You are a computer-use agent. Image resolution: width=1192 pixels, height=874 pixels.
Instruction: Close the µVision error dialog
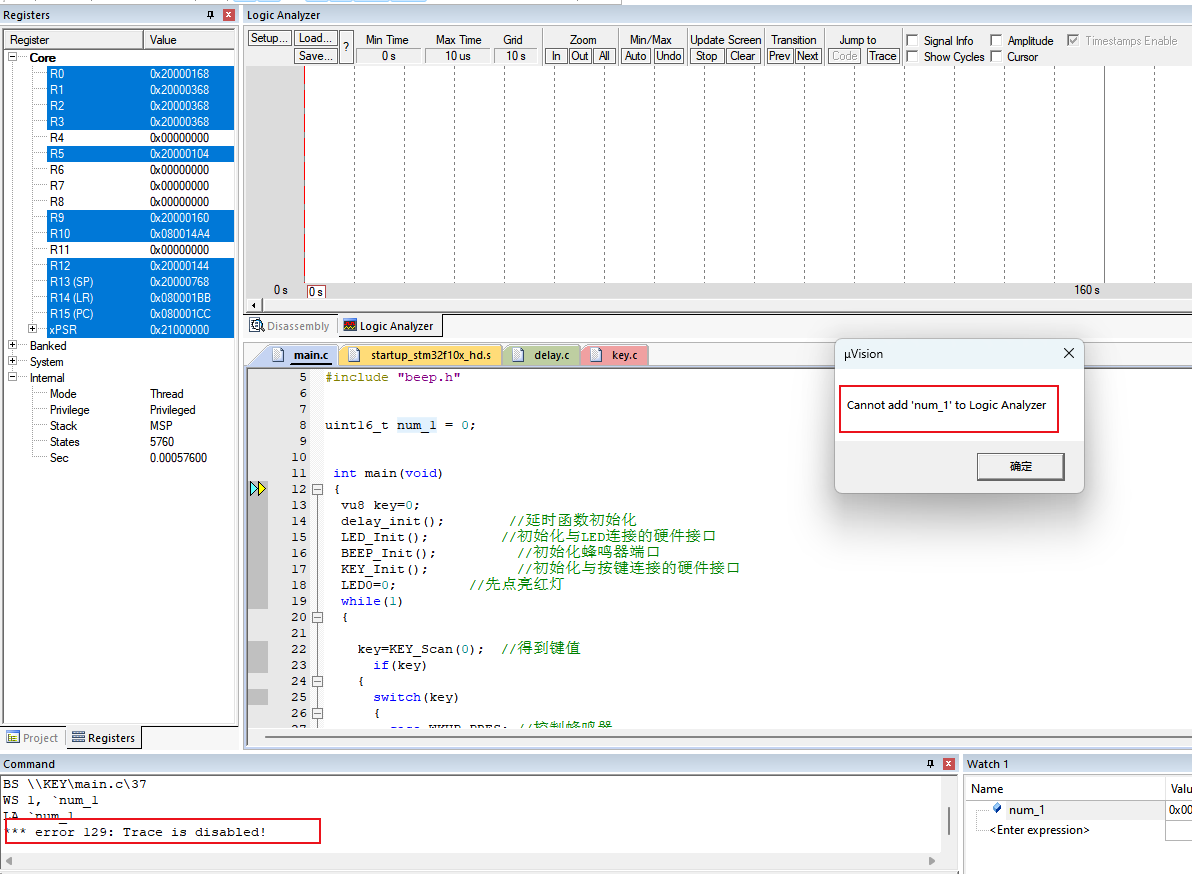pyautogui.click(x=1068, y=353)
